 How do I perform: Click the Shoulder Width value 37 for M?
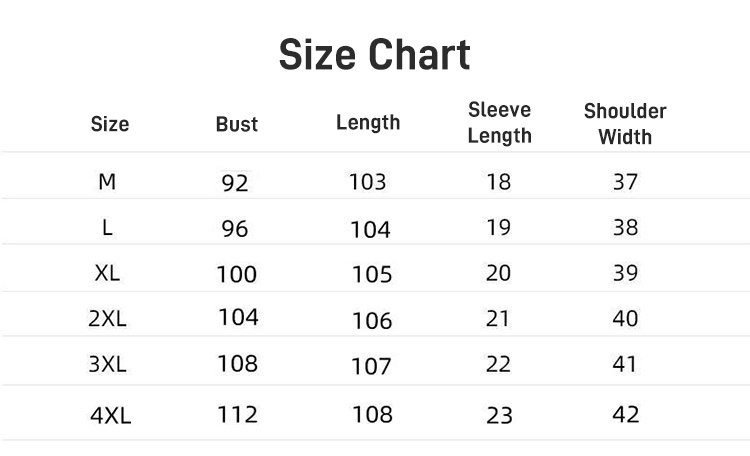click(x=625, y=182)
